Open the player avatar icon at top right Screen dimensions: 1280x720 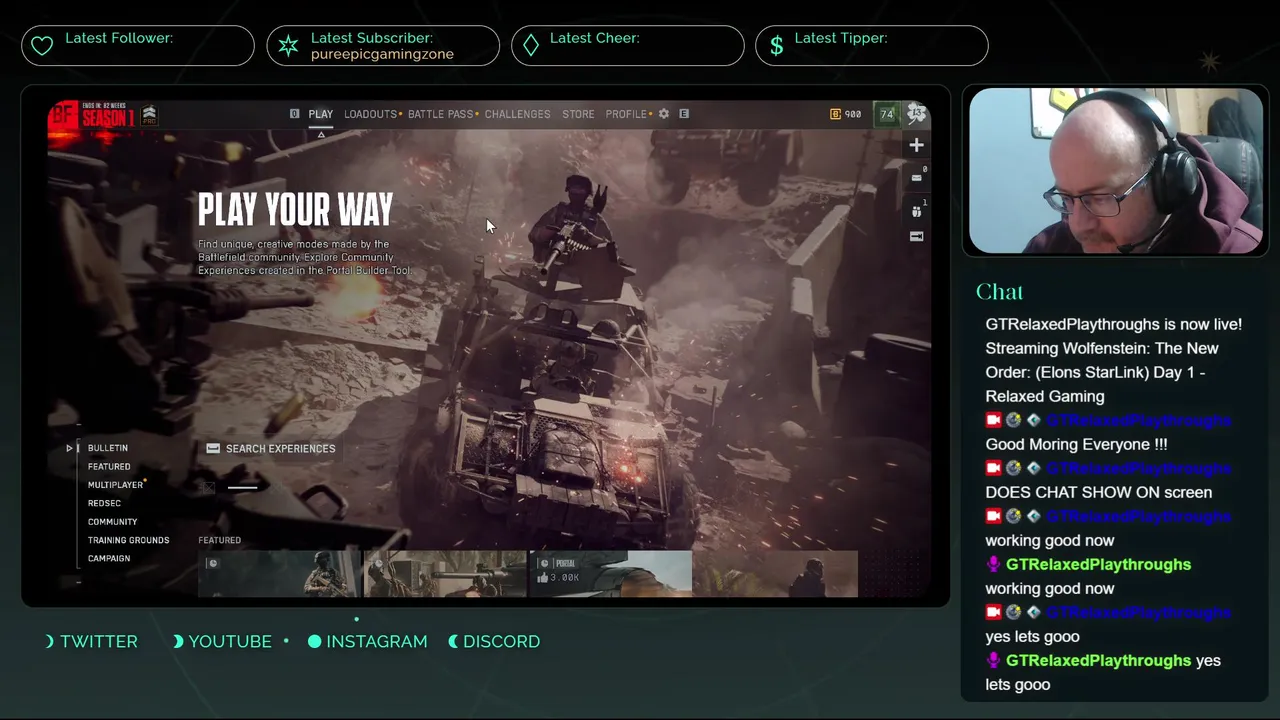(x=916, y=114)
